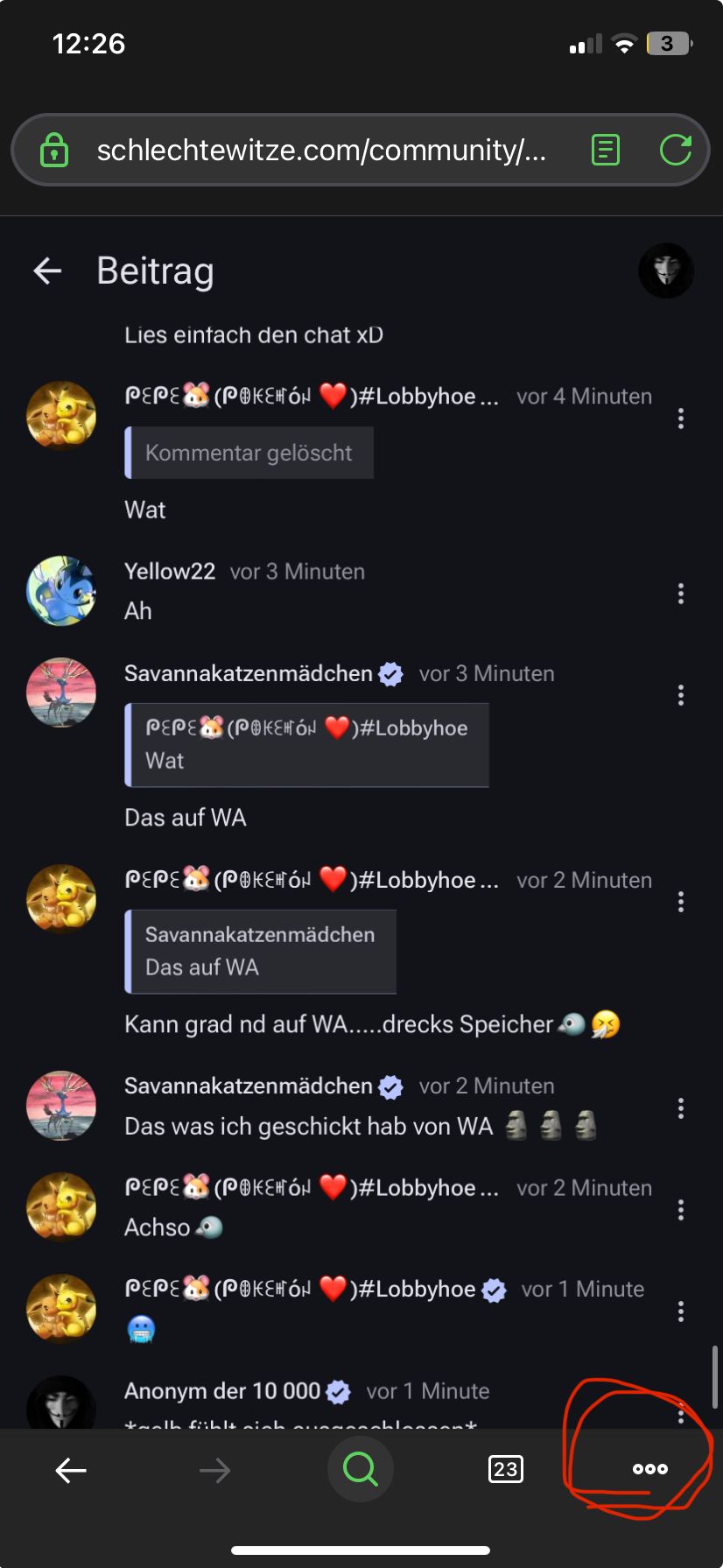
Task: Open the tab switcher showing 23
Action: point(505,1469)
